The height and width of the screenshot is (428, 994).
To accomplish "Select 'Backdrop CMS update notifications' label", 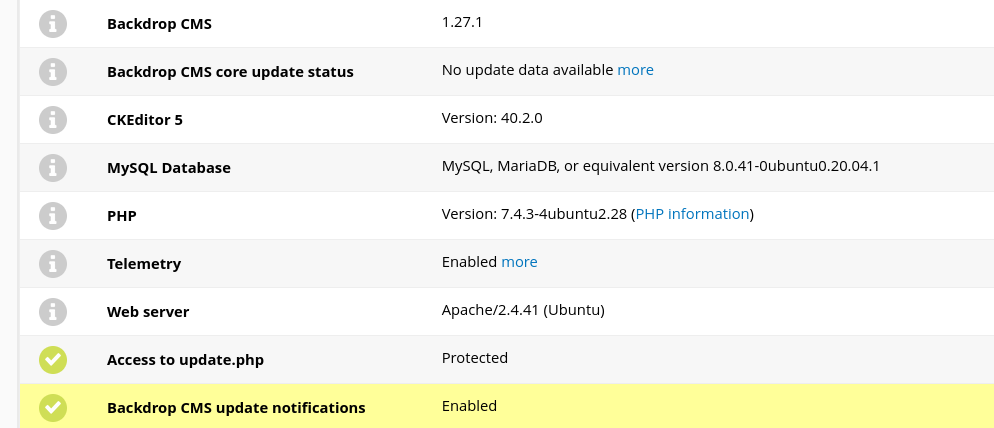I will click(236, 408).
